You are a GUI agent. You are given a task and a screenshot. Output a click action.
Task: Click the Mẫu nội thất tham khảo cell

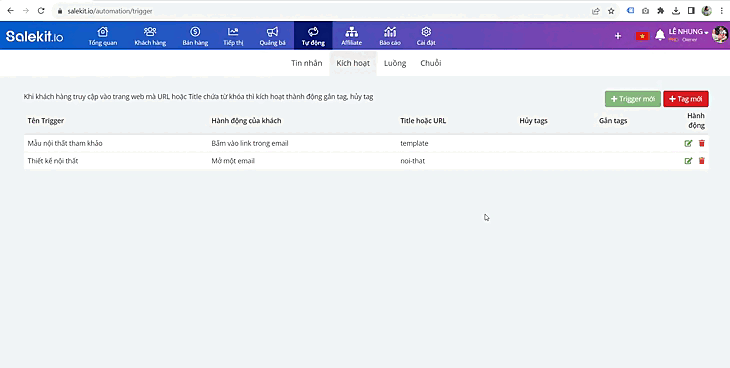pos(65,143)
